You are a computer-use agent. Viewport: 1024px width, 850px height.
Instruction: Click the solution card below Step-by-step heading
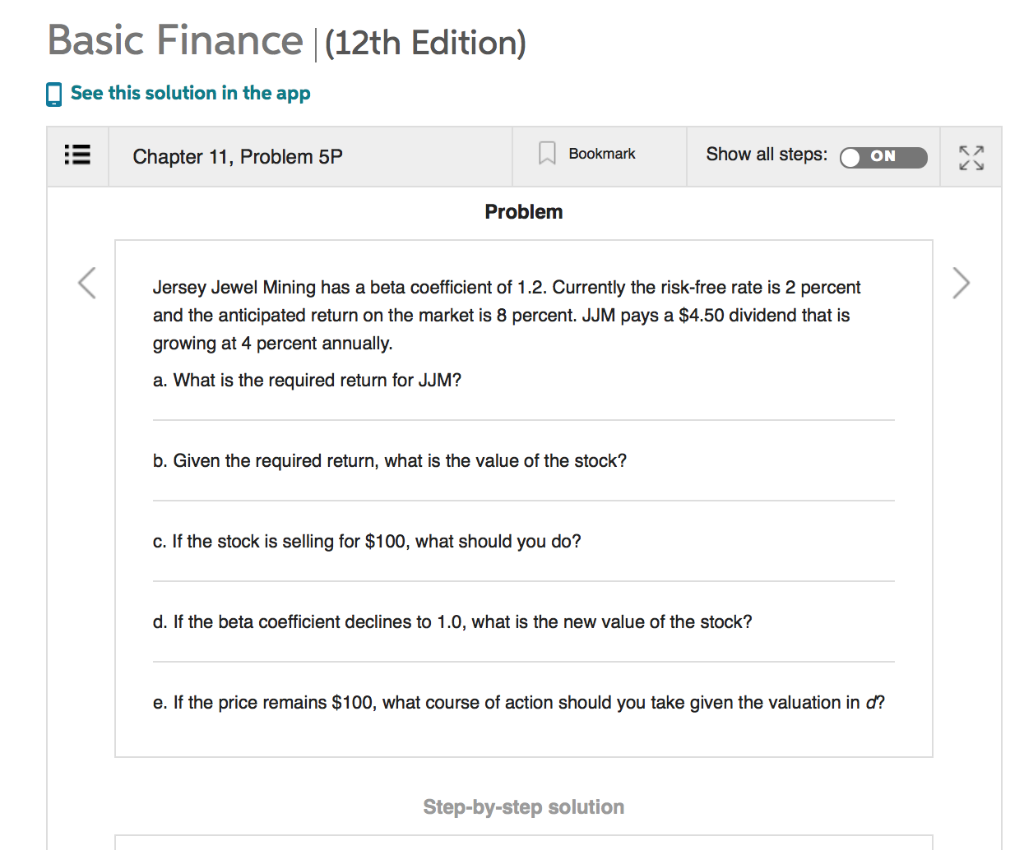click(523, 842)
